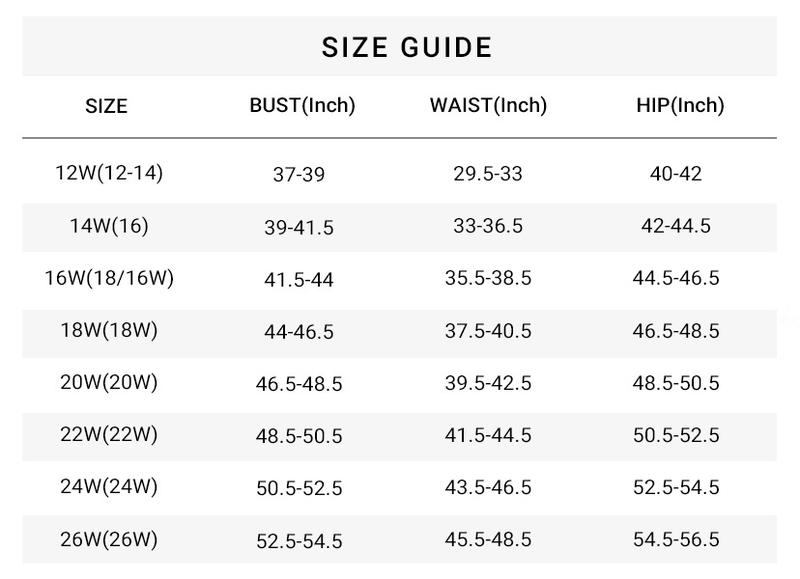Select the 26W(26W) size label
The image size is (800, 579).
109,540
